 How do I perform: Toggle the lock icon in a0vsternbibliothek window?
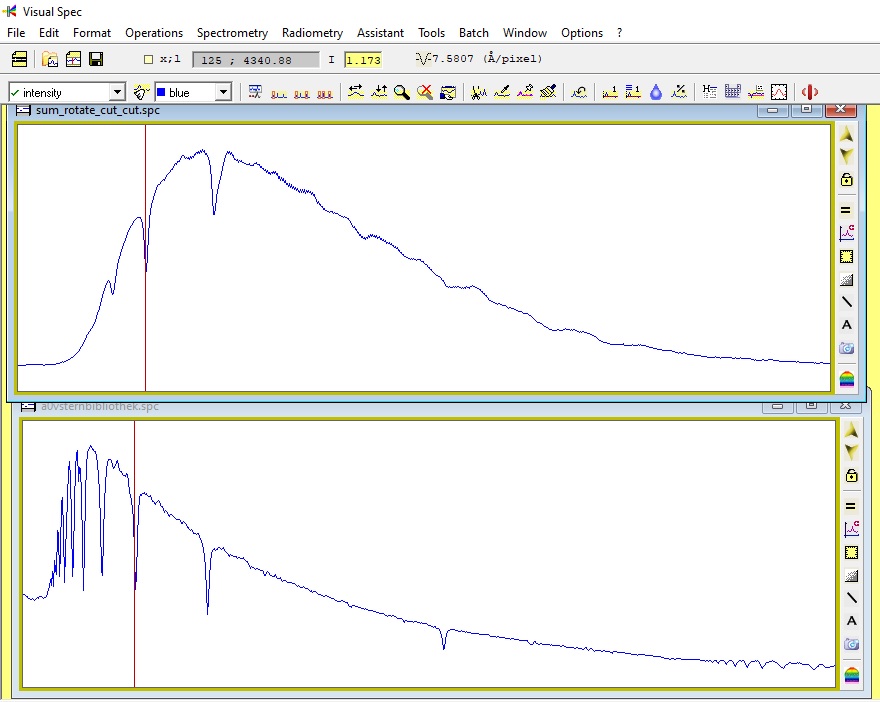tap(851, 476)
